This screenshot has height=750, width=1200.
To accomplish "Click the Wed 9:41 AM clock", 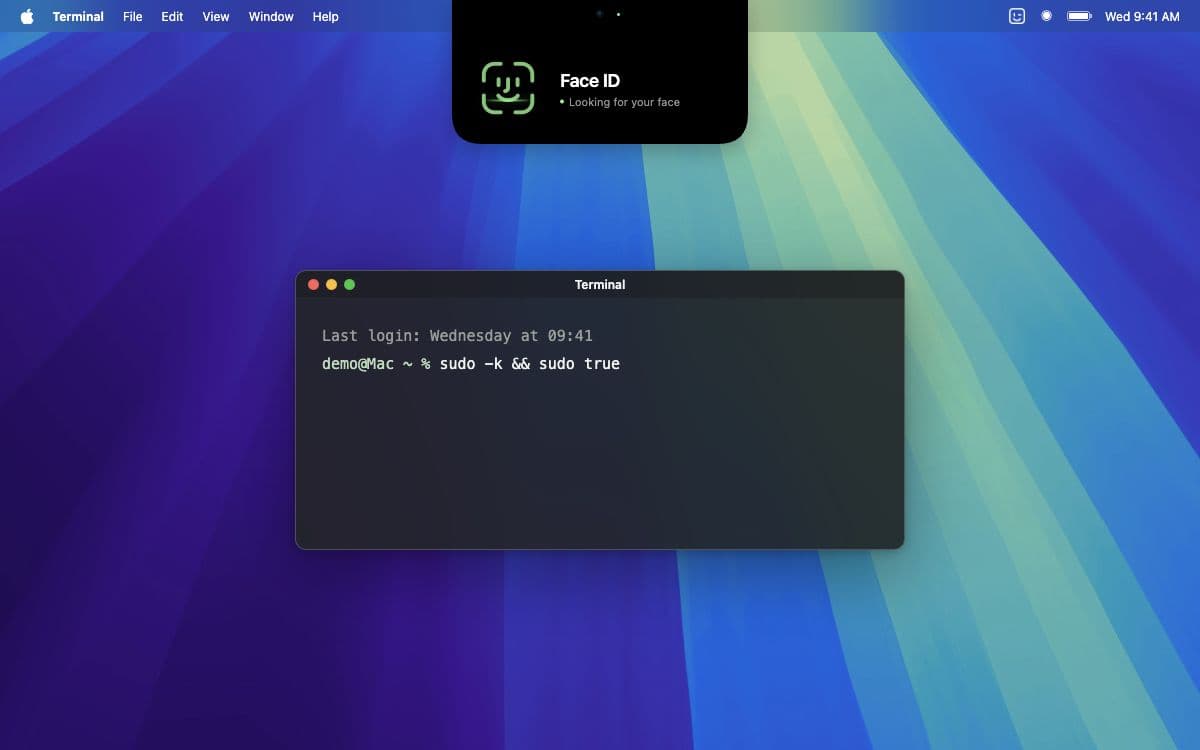I will tap(1142, 16).
